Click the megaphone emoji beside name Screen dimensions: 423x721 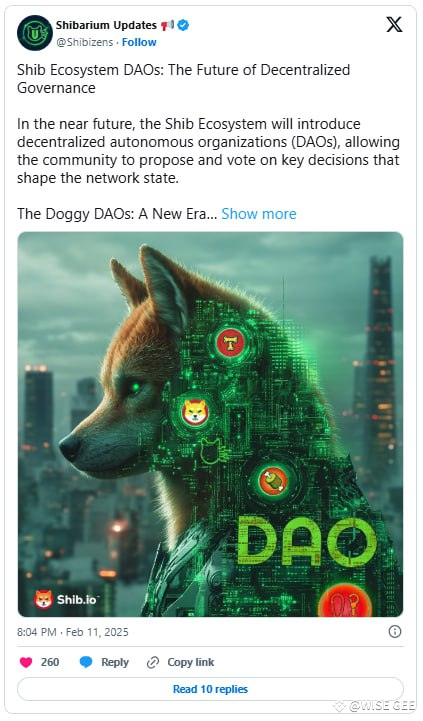168,25
